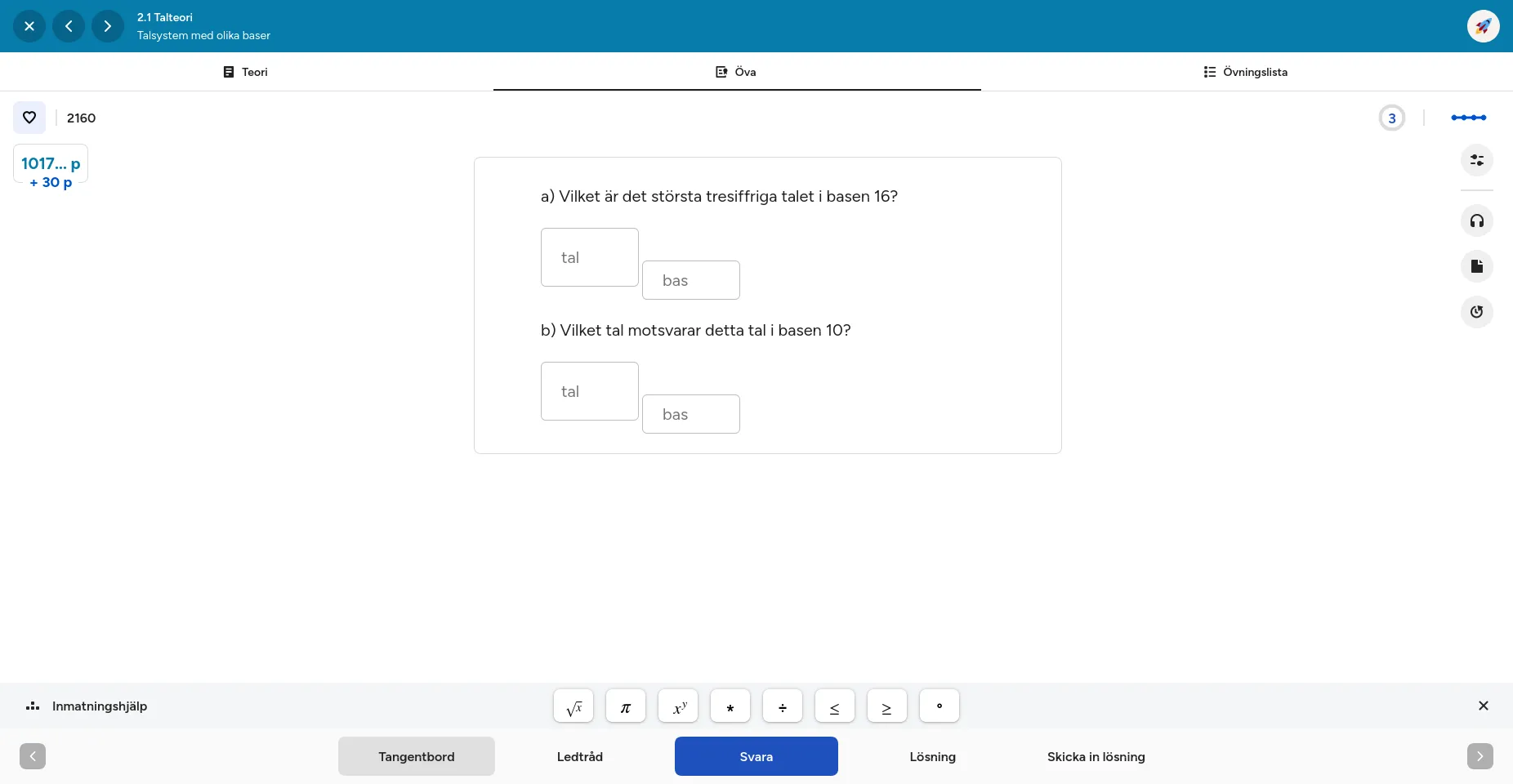Toggle the Tangentbord keyboard button
Viewport: 1513px width, 784px height.
coord(417,756)
